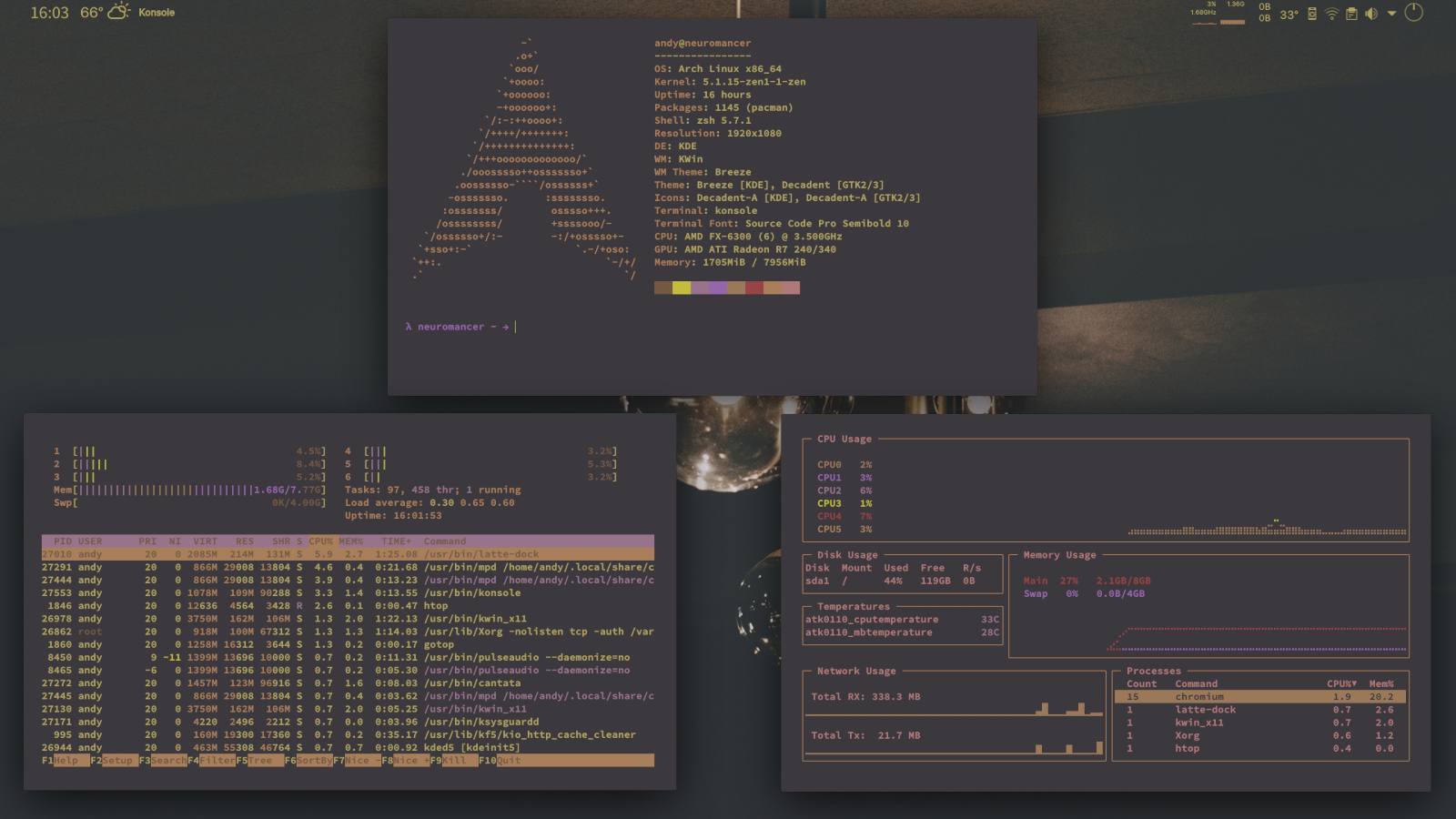The height and width of the screenshot is (819, 1456).
Task: Click htop Command column header
Action: point(445,541)
